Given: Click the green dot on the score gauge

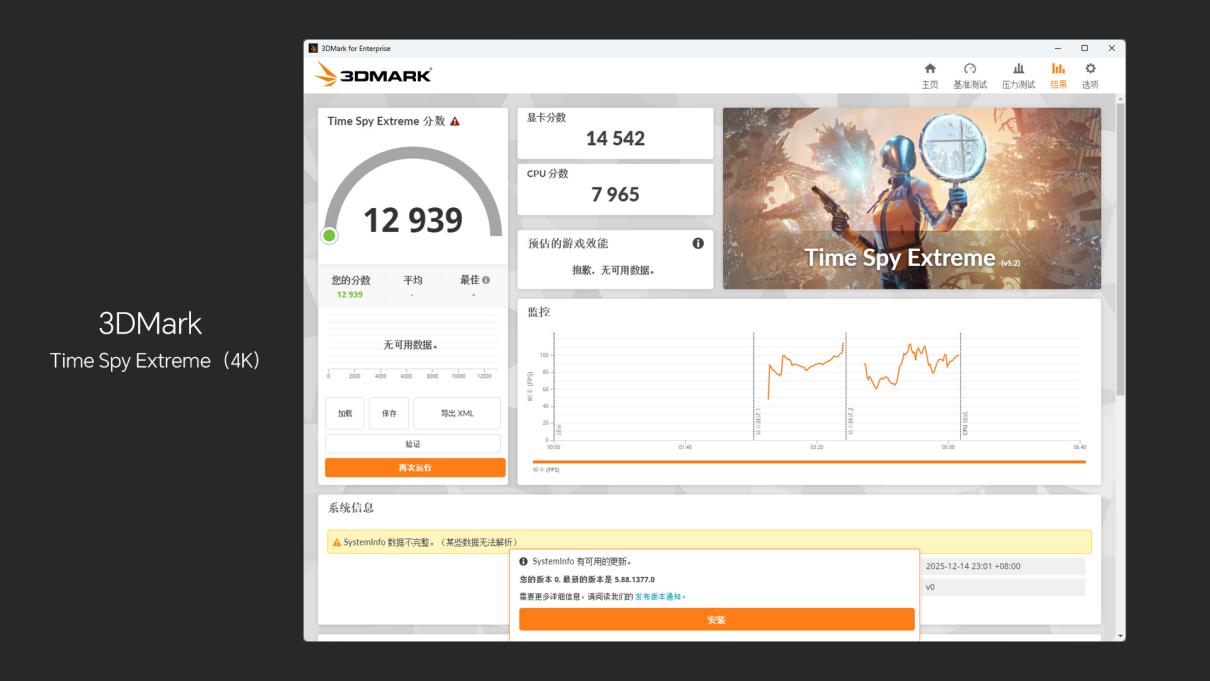Looking at the screenshot, I should tap(329, 235).
